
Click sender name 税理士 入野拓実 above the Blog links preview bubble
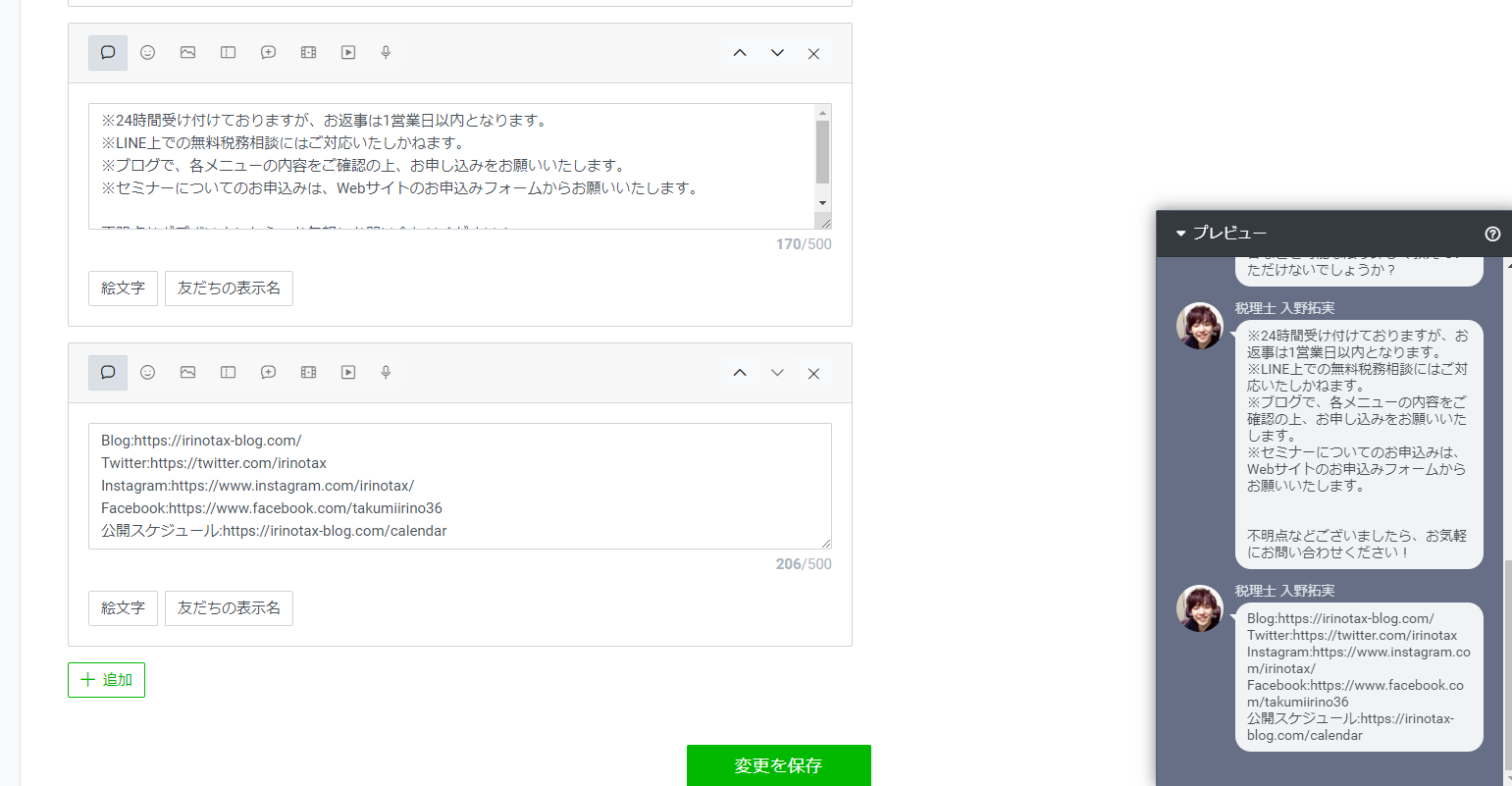pos(1284,591)
